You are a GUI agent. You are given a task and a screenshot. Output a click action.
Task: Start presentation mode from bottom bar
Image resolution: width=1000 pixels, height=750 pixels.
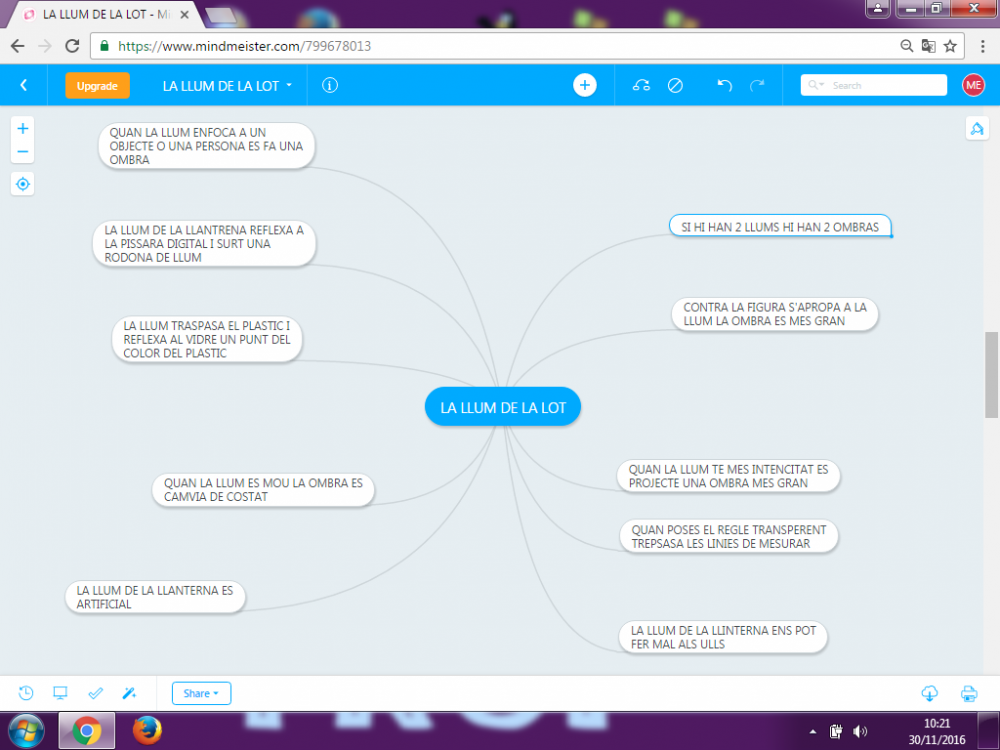pyautogui.click(x=60, y=693)
